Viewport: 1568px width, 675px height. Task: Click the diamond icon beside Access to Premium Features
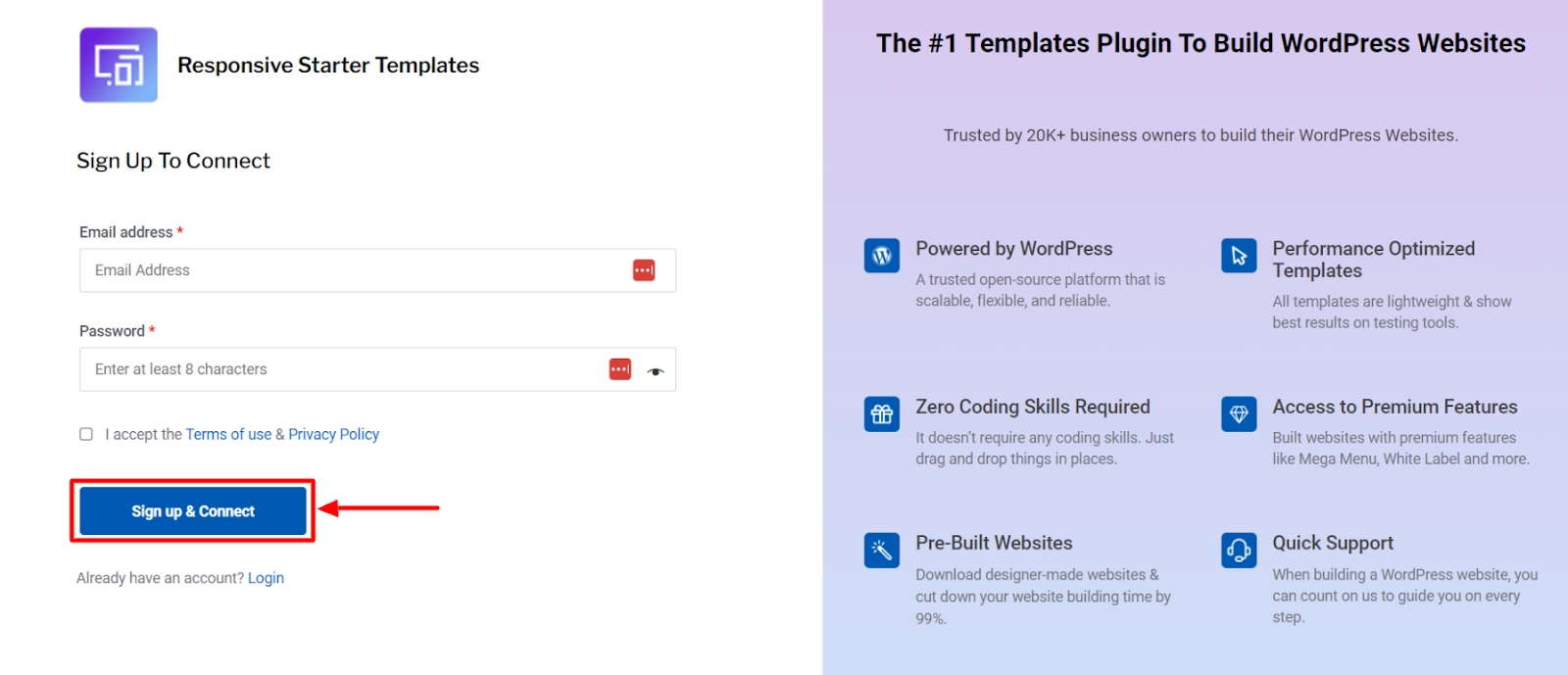(x=1239, y=414)
